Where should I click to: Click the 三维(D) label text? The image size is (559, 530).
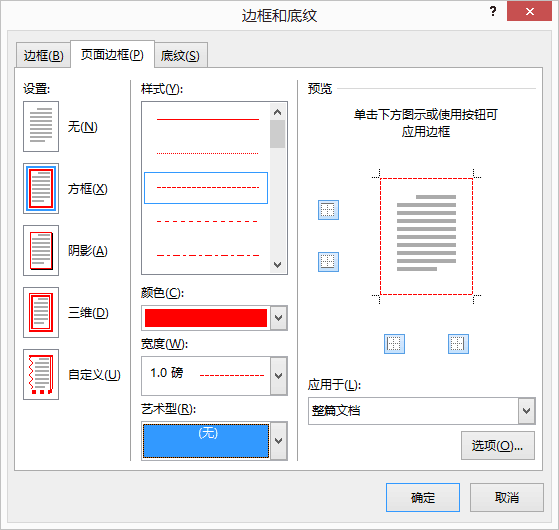coord(88,313)
